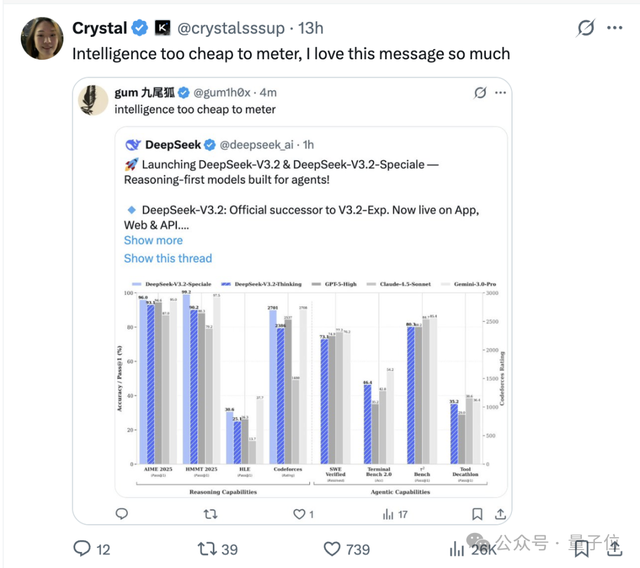View the quoted tweet's 17 views stats
The image size is (640, 568).
pyautogui.click(x=388, y=514)
